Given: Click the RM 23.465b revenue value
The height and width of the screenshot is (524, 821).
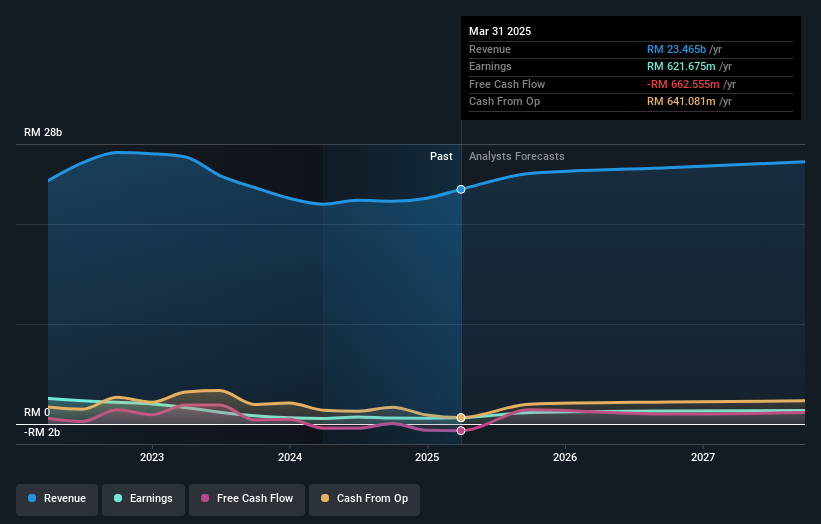Looking at the screenshot, I should (676, 49).
